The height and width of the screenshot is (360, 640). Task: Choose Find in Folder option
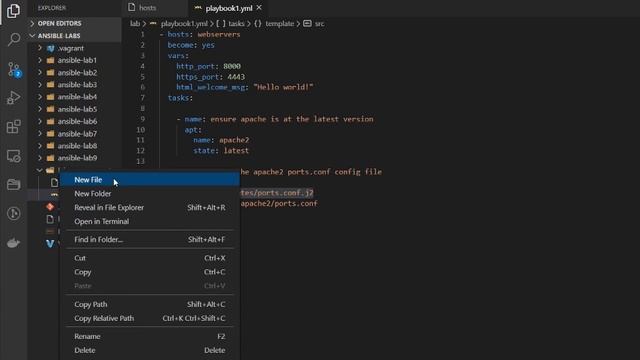[149, 240]
